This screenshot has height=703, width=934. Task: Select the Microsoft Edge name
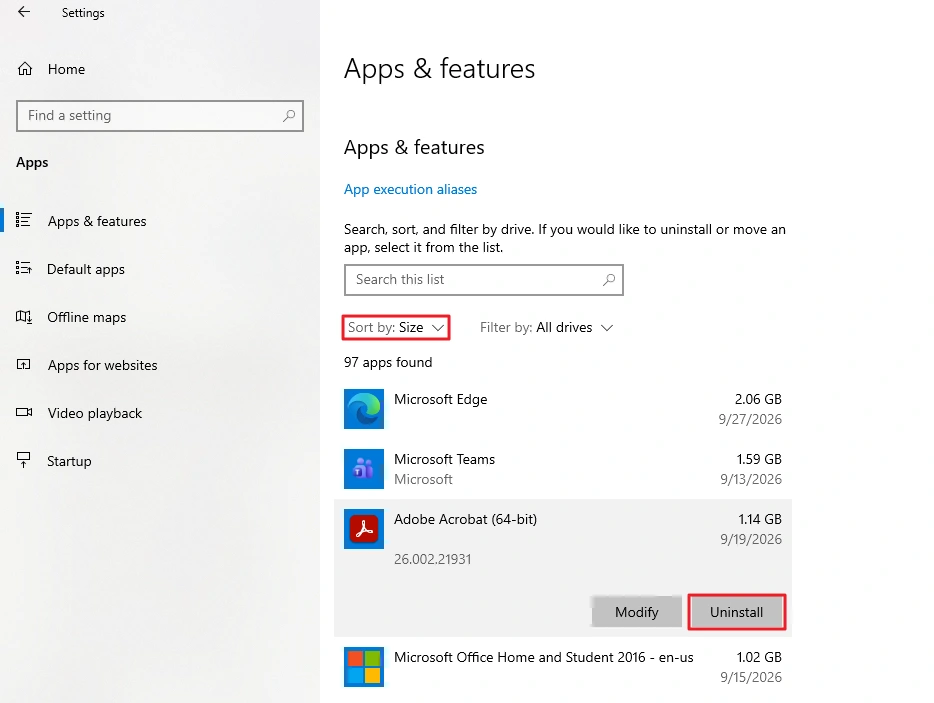441,399
